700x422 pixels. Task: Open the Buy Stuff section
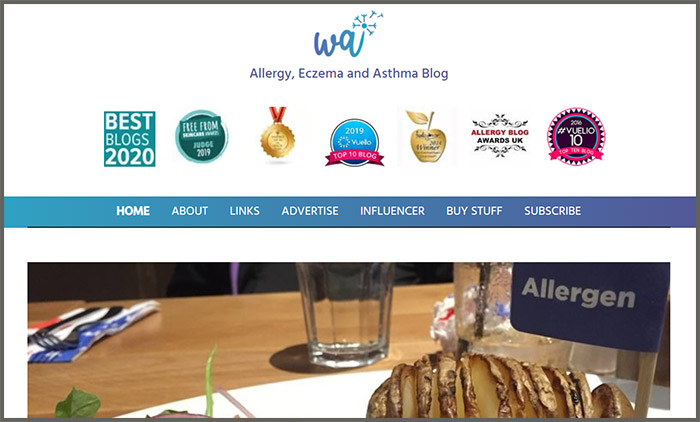tap(474, 211)
